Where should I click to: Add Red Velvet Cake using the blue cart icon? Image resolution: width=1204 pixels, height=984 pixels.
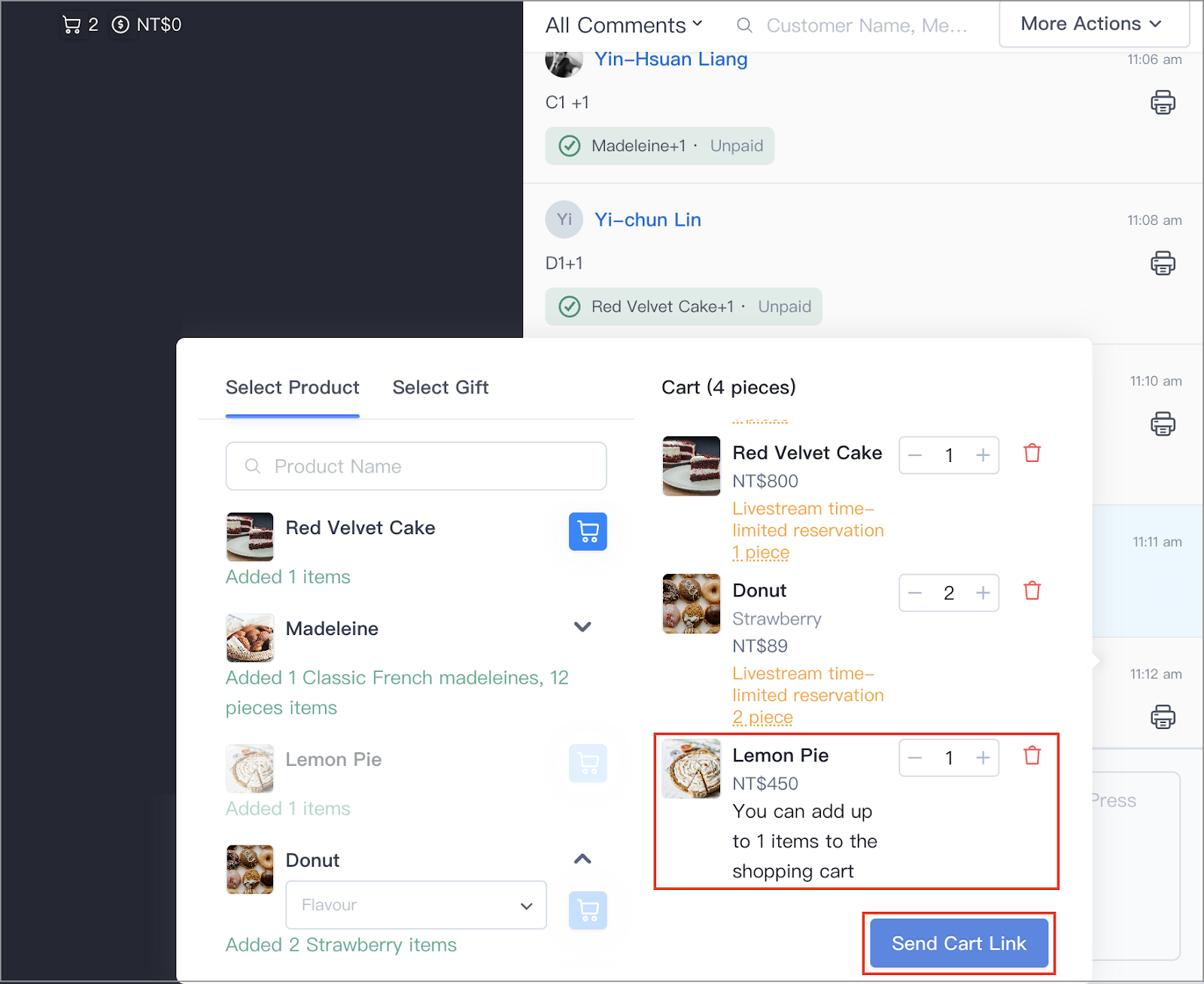588,532
